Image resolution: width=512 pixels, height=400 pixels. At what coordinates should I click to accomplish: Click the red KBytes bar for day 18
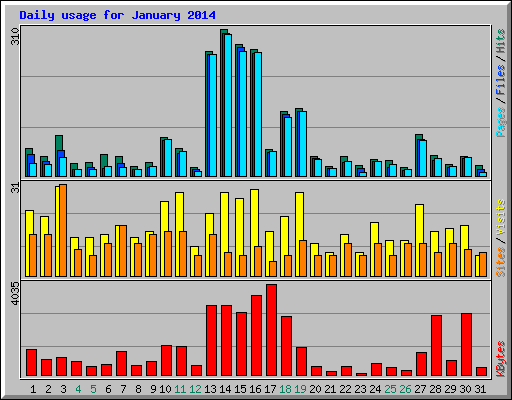coord(286,346)
